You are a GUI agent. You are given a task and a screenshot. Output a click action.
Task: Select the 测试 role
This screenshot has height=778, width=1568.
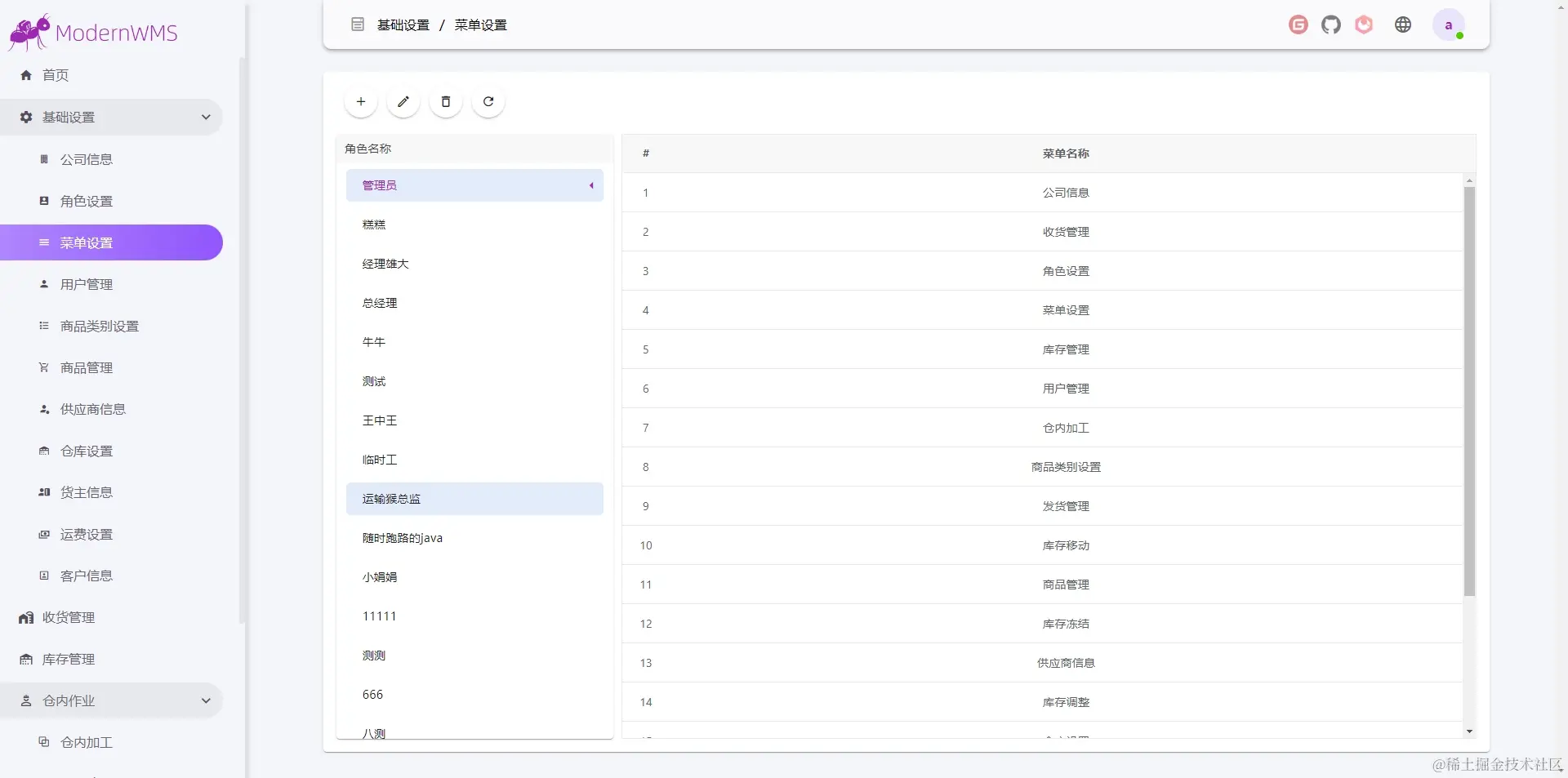[474, 381]
